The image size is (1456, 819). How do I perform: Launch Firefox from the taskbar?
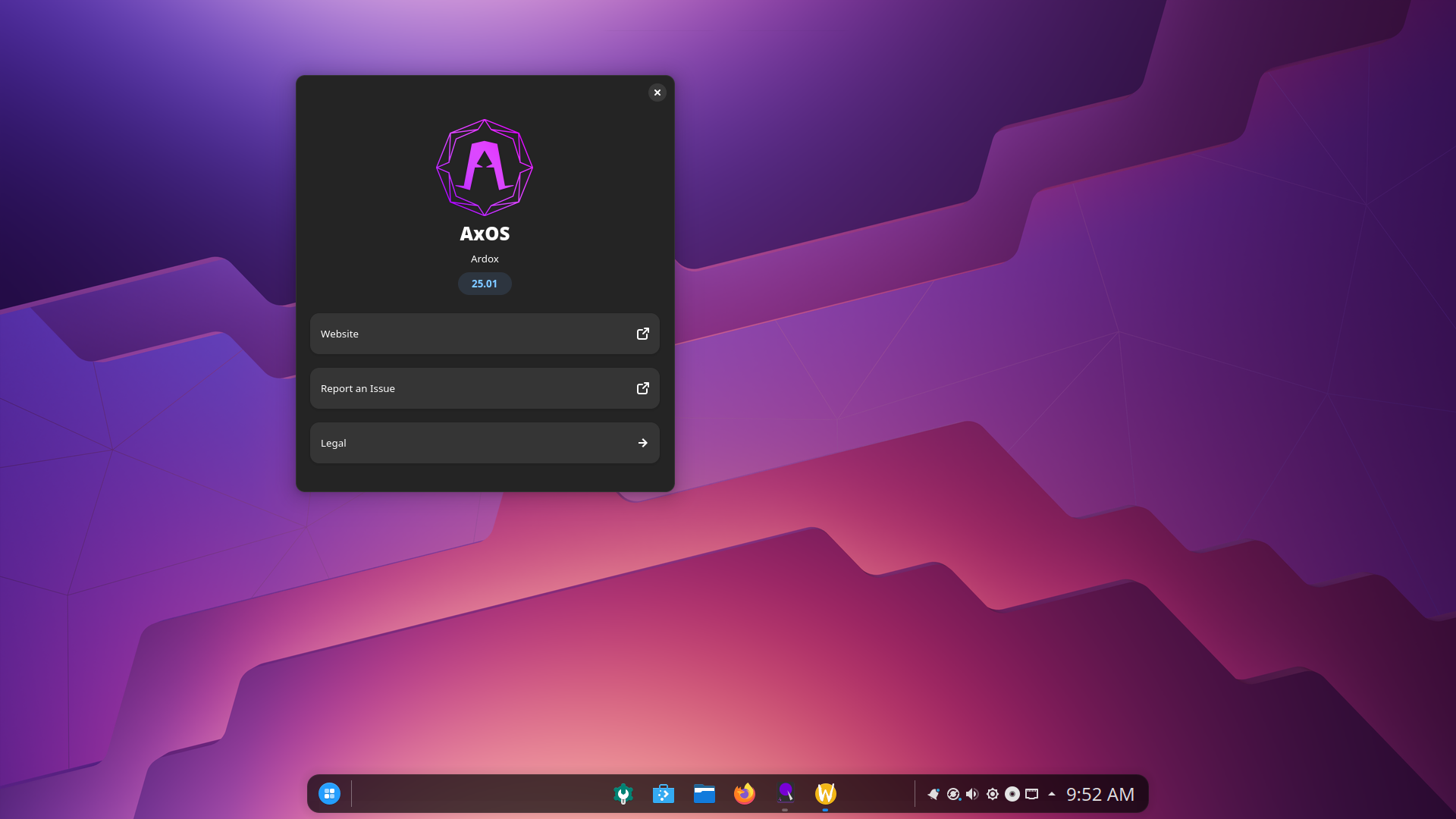(745, 794)
